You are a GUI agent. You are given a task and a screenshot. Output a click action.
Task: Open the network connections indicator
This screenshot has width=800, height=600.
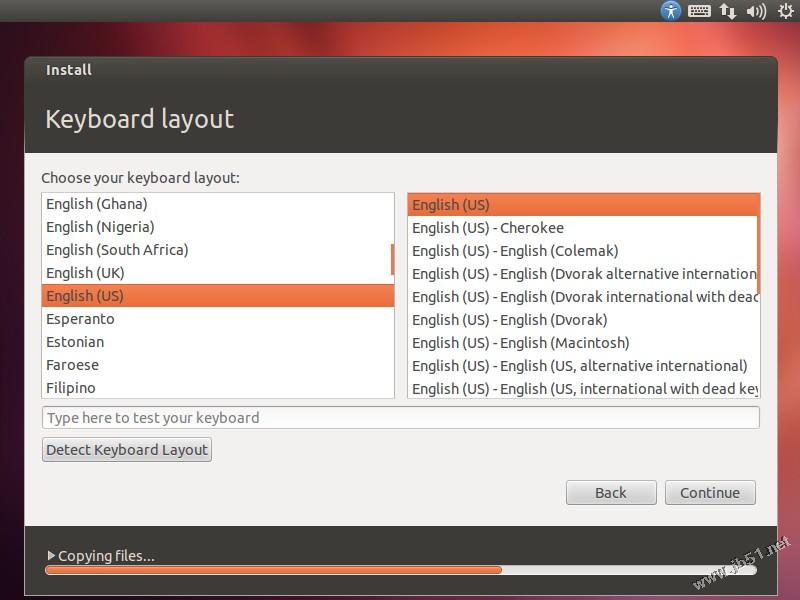[728, 11]
